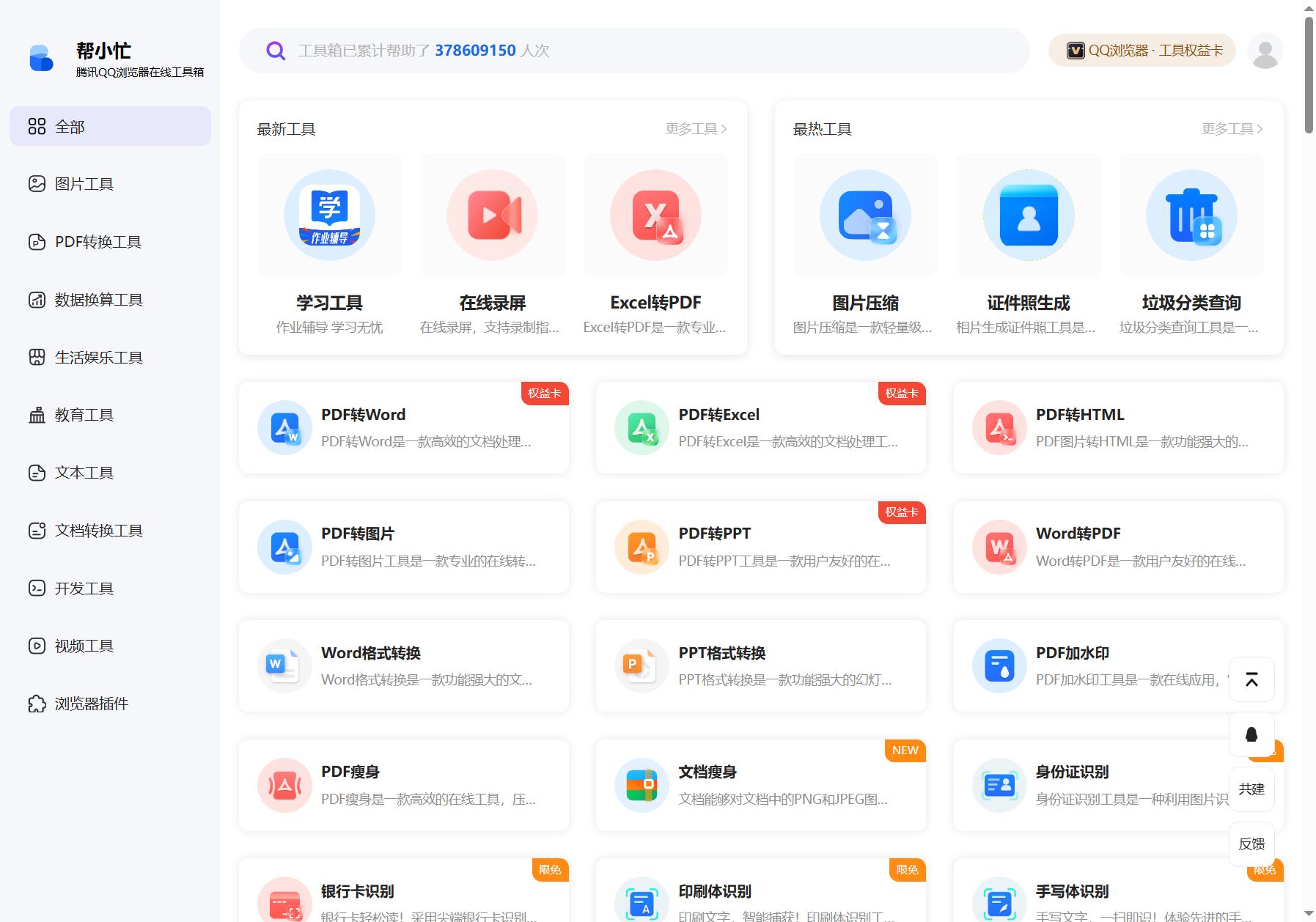Click the PDF加水印 icon
This screenshot has height=922, width=1316.
click(x=999, y=665)
